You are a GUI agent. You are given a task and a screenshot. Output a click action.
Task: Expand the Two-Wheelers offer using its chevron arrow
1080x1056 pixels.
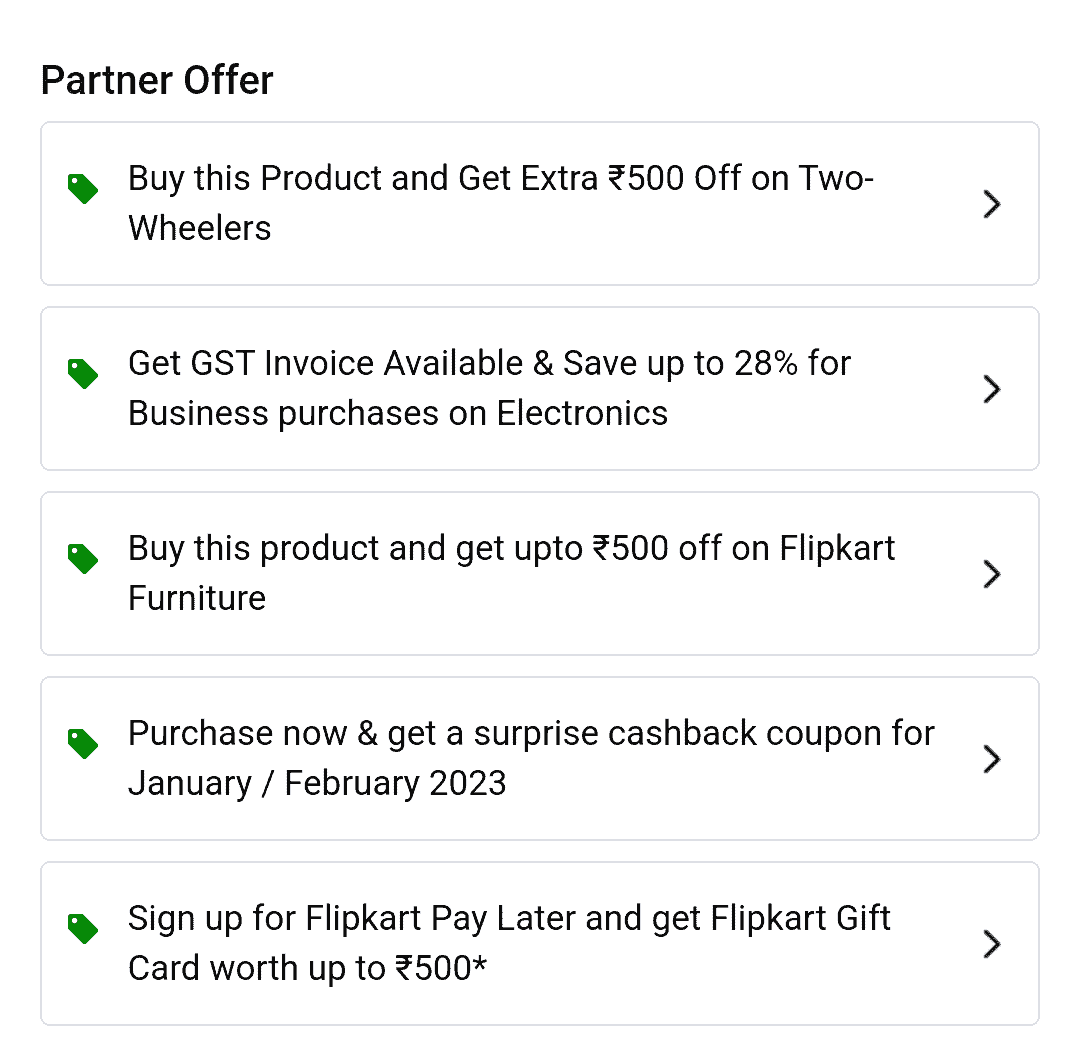tap(991, 204)
